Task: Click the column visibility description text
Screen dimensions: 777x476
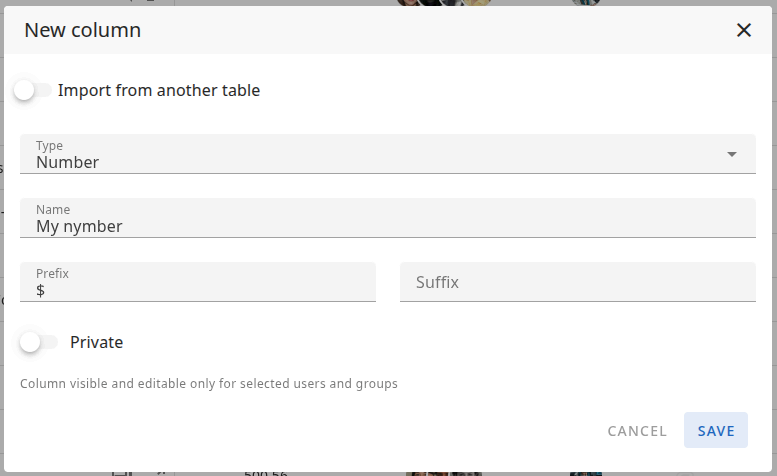Action: pyautogui.click(x=209, y=383)
